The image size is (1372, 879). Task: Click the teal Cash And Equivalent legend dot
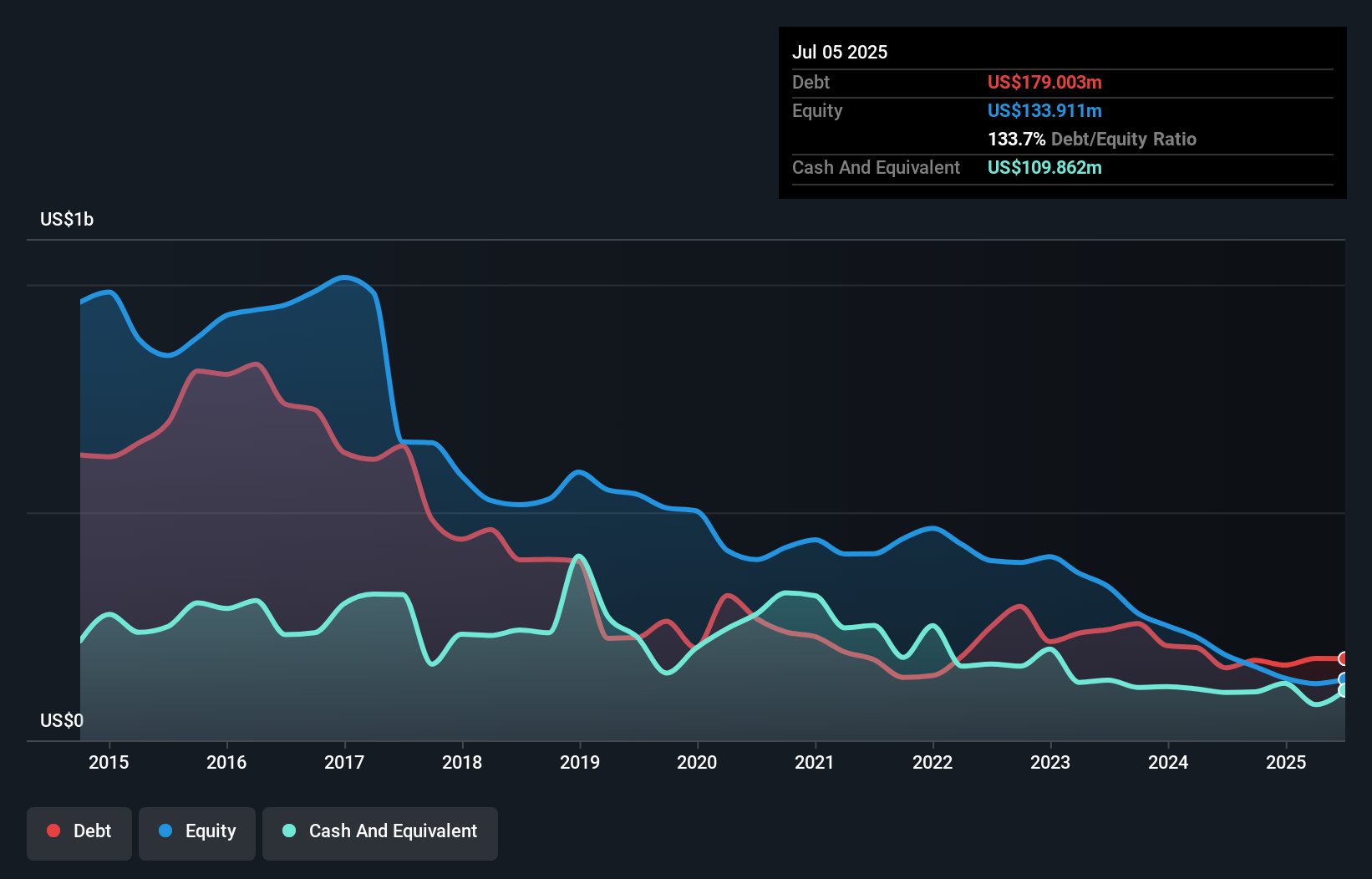pos(287,831)
